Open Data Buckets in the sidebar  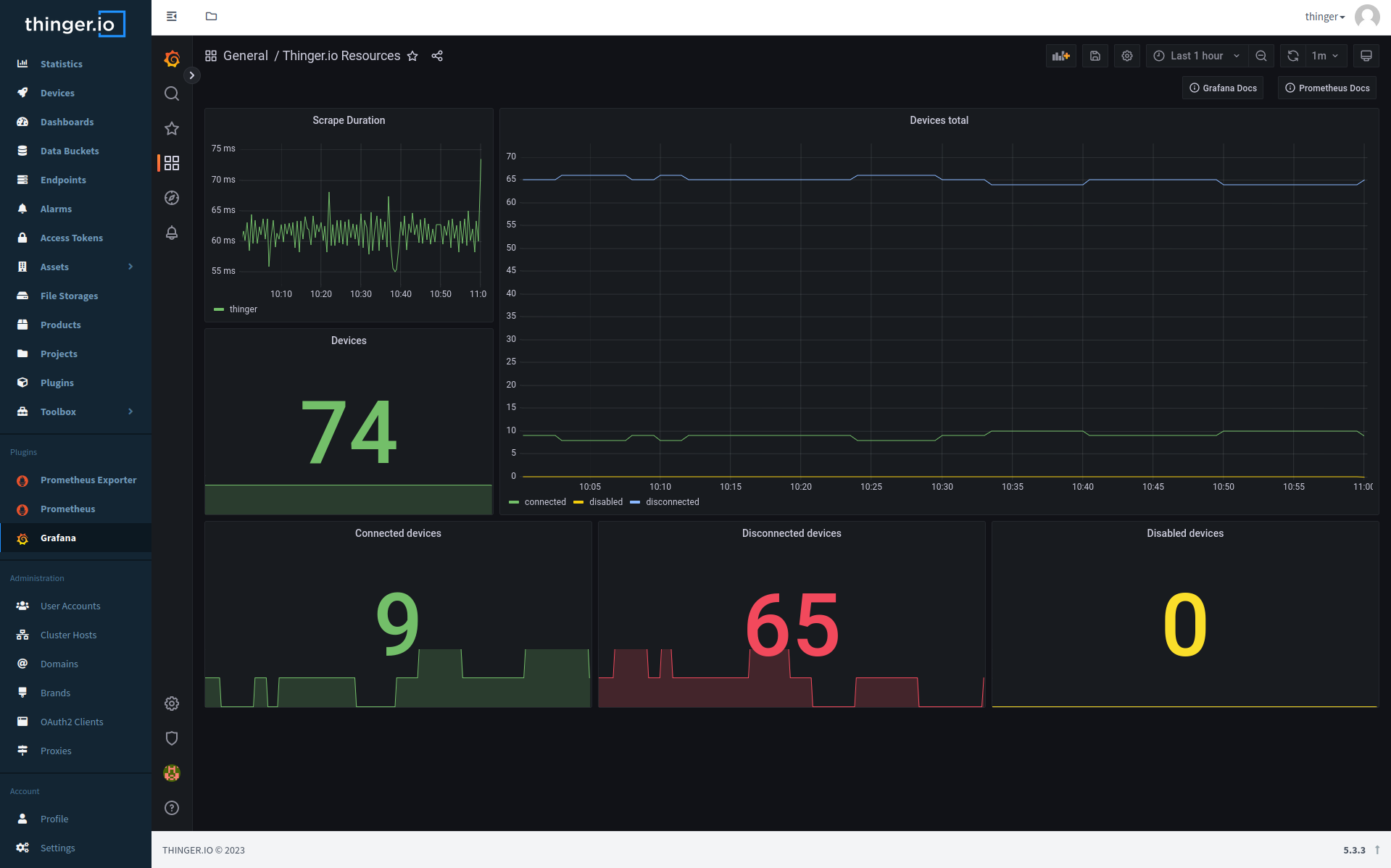[70, 151]
